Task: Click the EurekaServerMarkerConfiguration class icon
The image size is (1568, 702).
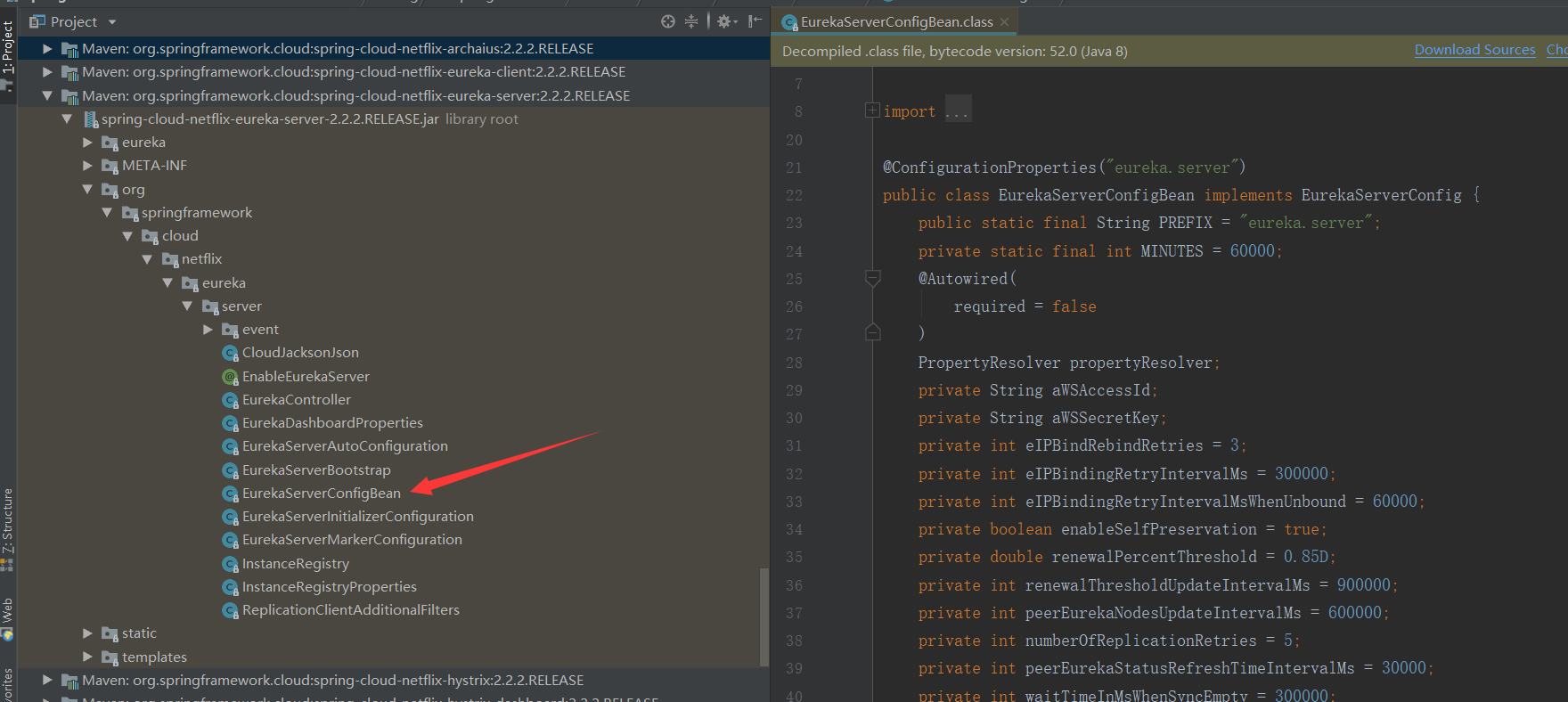Action: coord(230,540)
